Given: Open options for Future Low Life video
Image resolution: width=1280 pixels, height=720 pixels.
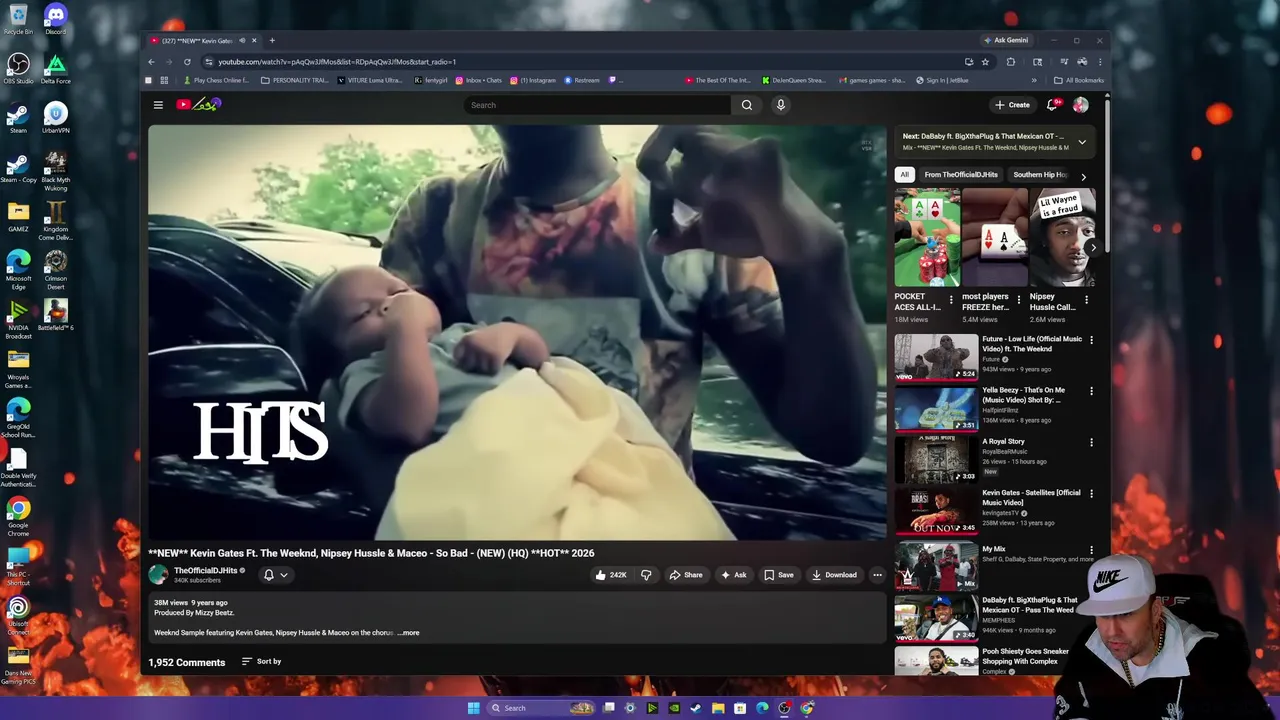Looking at the screenshot, I should pos(1091,341).
